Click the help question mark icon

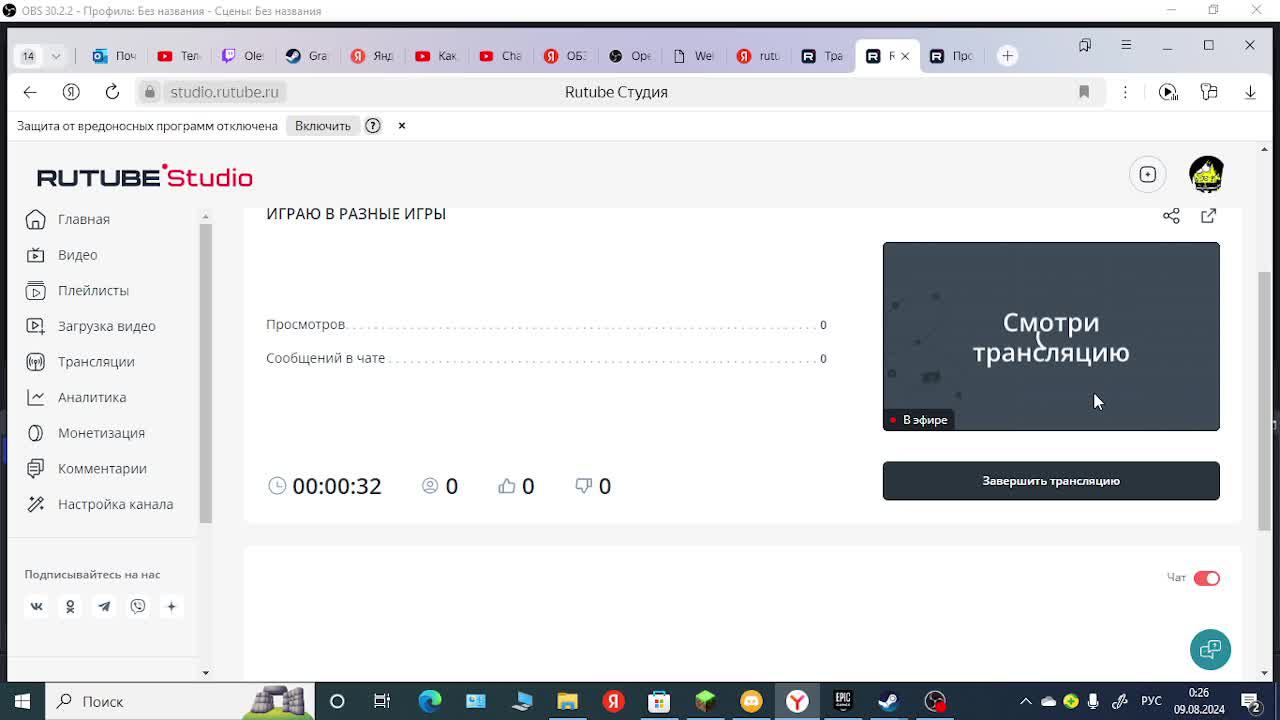[373, 126]
